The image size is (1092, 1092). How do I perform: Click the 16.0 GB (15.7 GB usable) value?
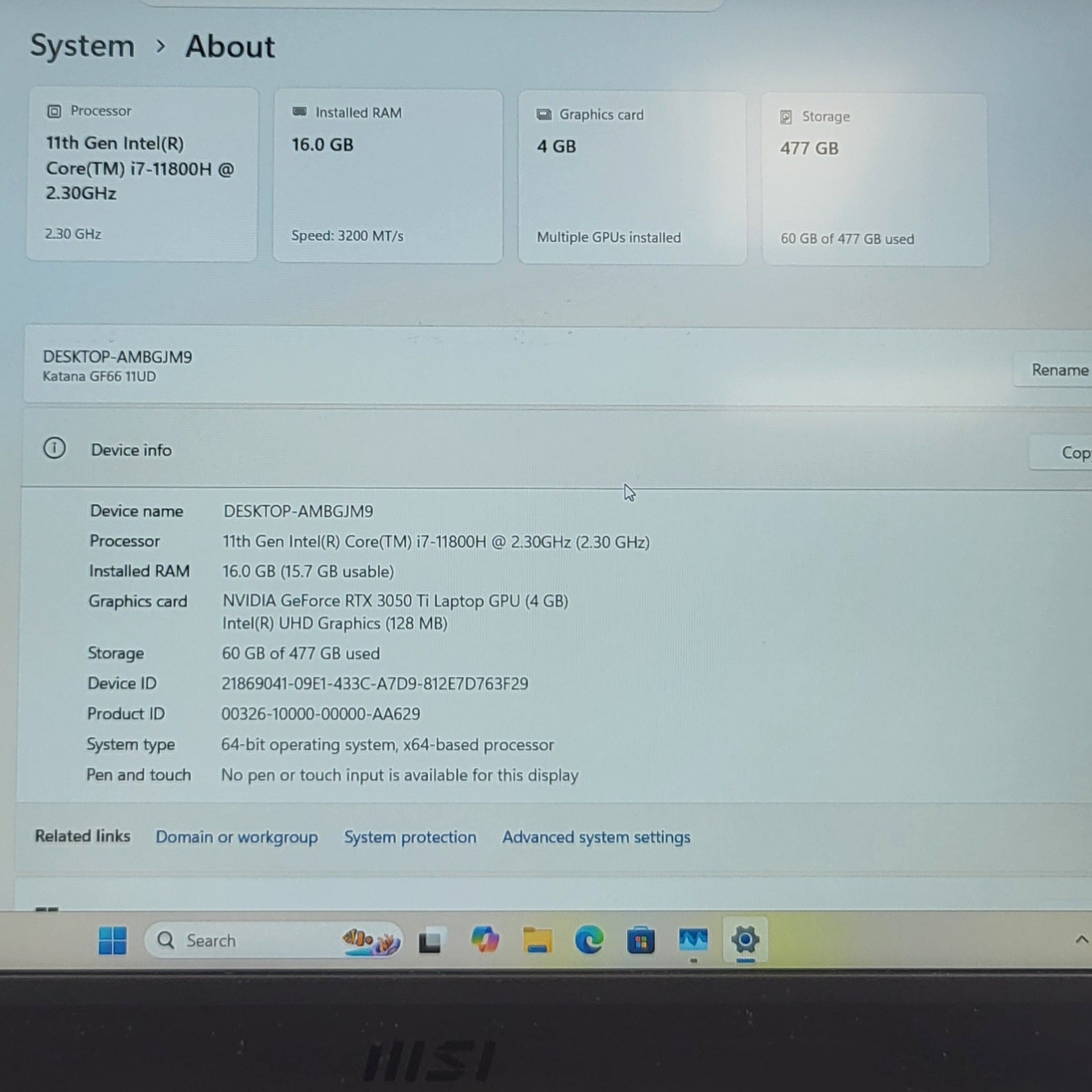(308, 572)
